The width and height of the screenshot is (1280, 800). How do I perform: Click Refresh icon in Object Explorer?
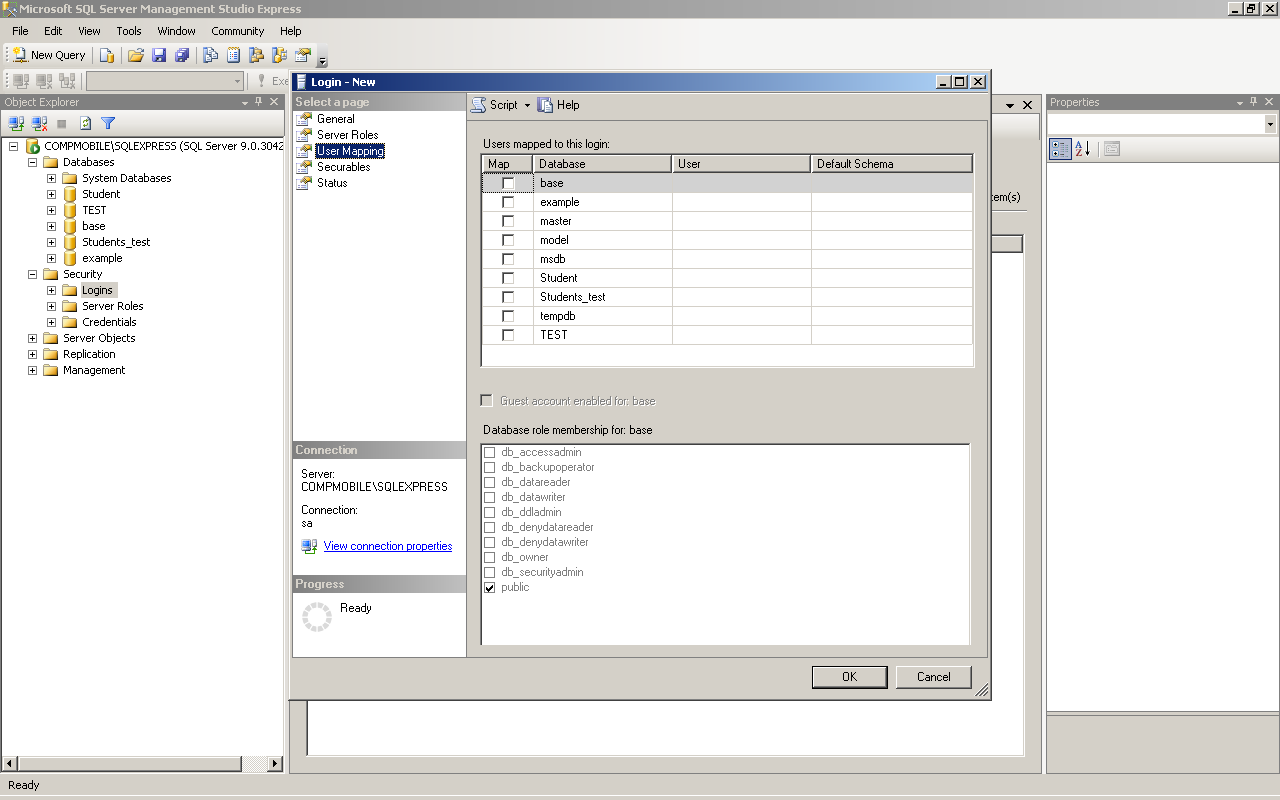click(86, 123)
